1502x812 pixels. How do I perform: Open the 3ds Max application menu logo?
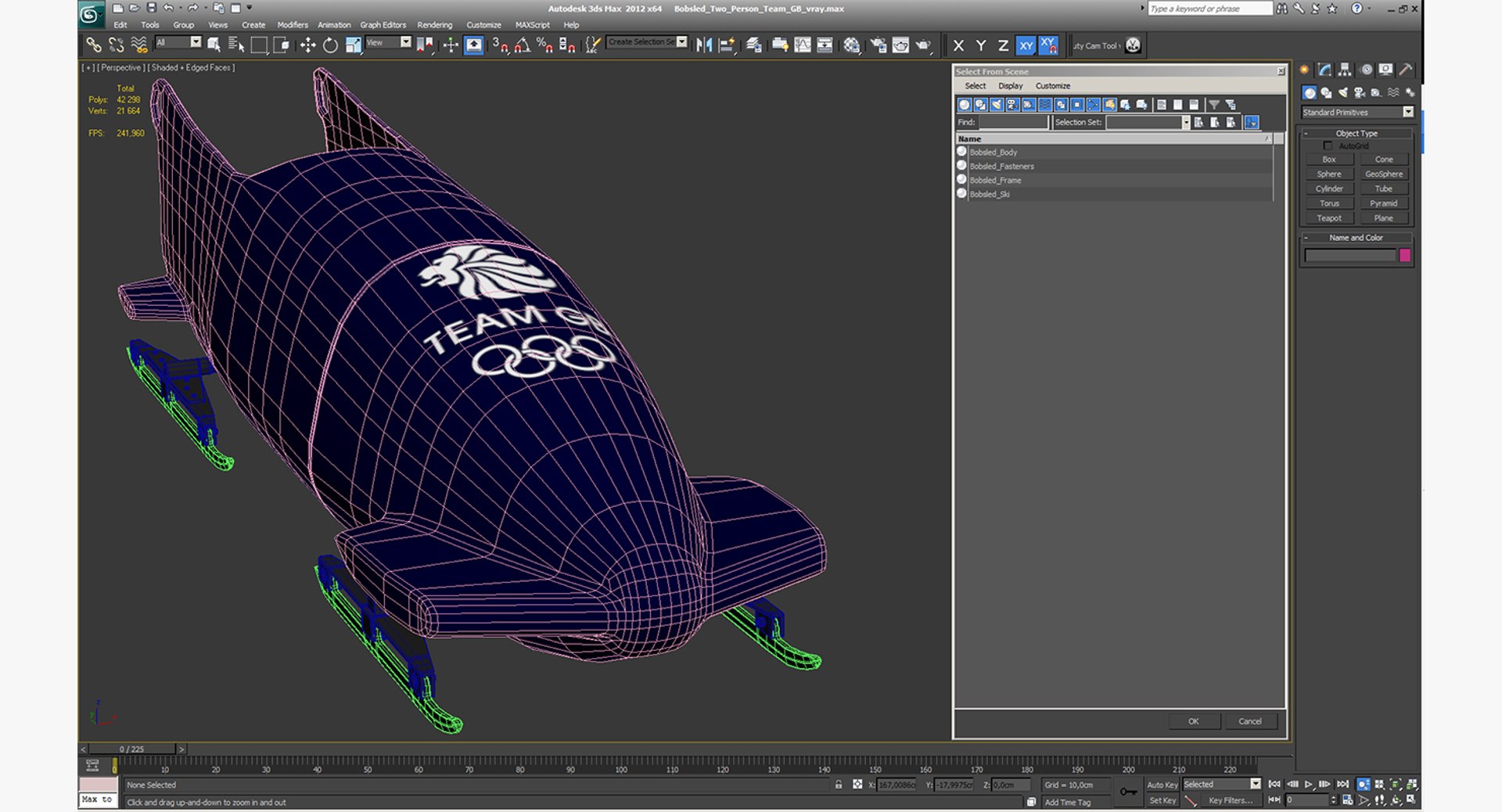(91, 13)
